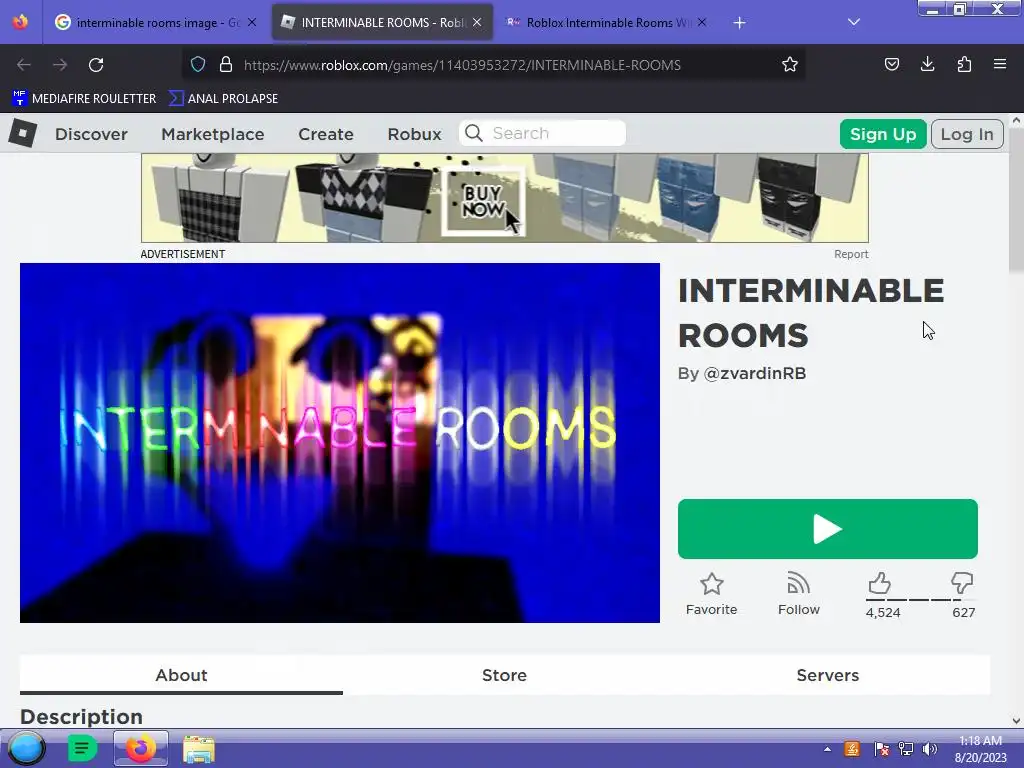Select the Servers tab

pyautogui.click(x=827, y=675)
